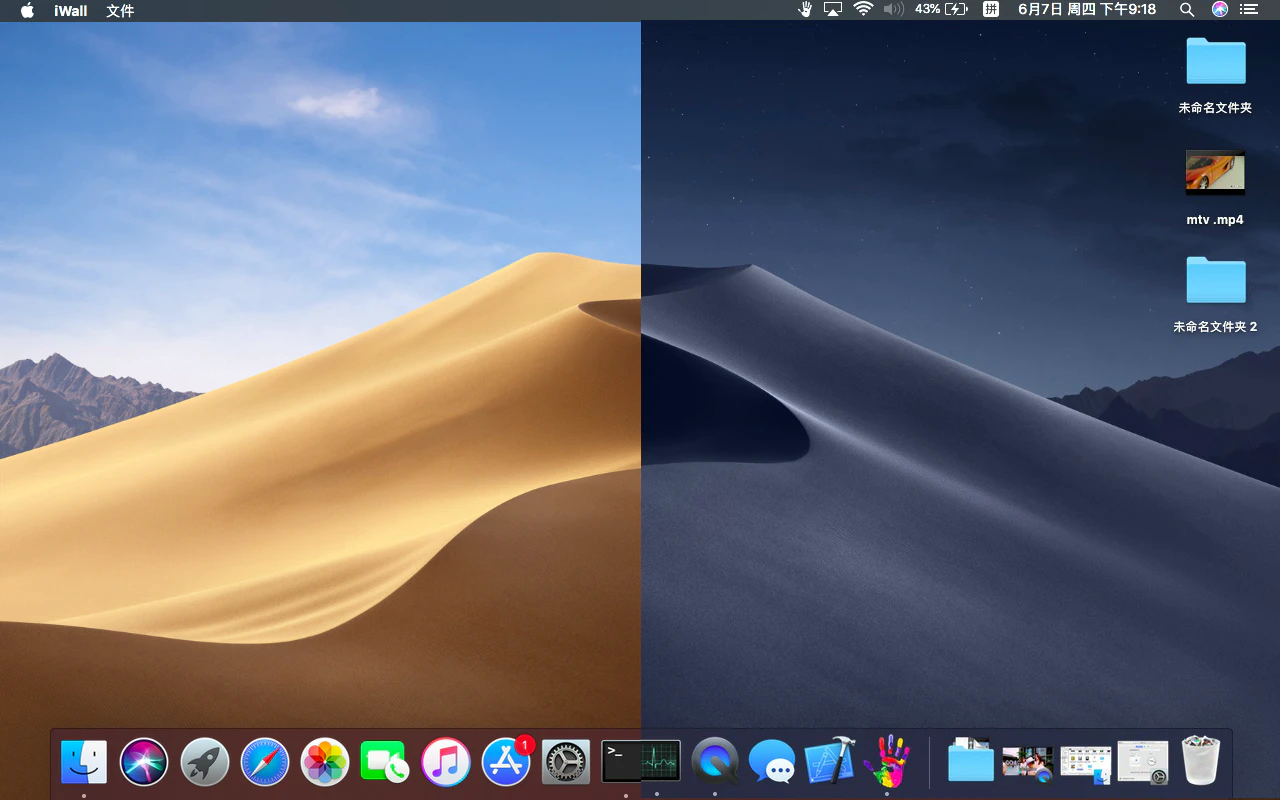Open the blue folder stack in Dock
1280x800 pixels.
coord(971,762)
